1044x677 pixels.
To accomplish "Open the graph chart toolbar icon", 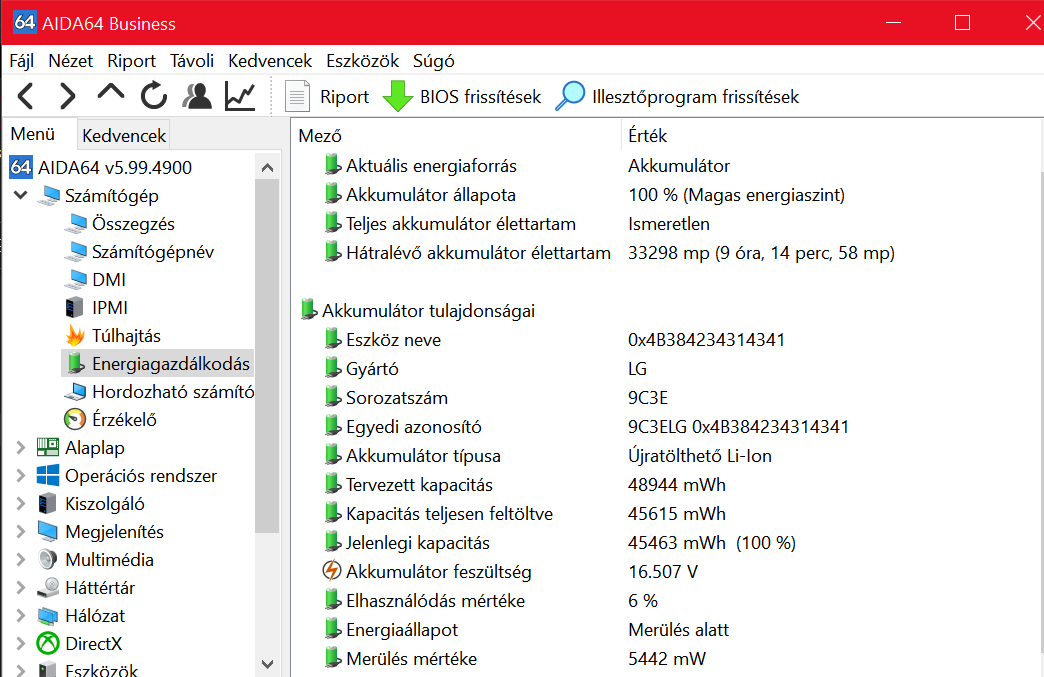I will [x=240, y=97].
